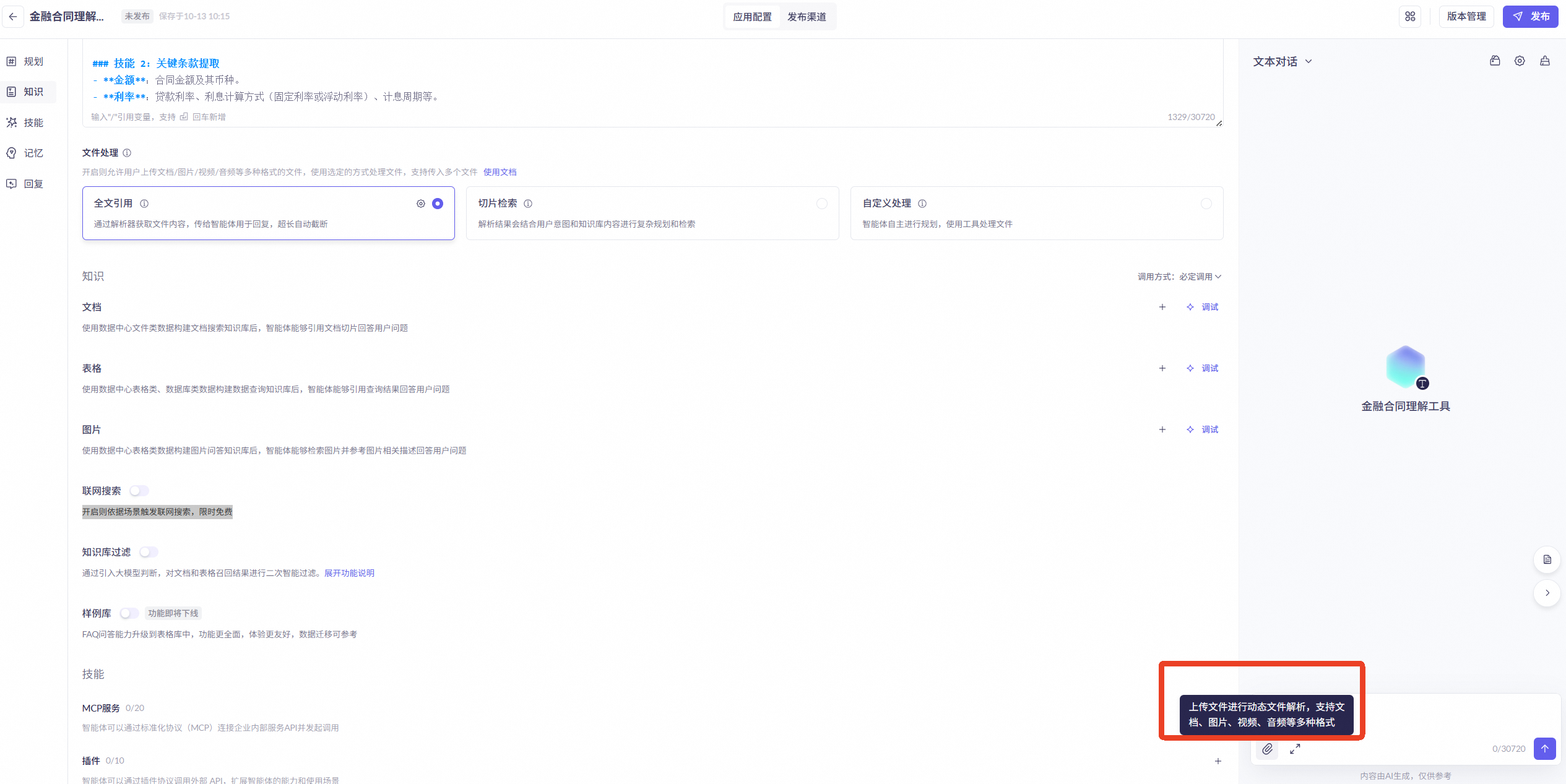Click the right chevron collapse button

pos(1547,593)
